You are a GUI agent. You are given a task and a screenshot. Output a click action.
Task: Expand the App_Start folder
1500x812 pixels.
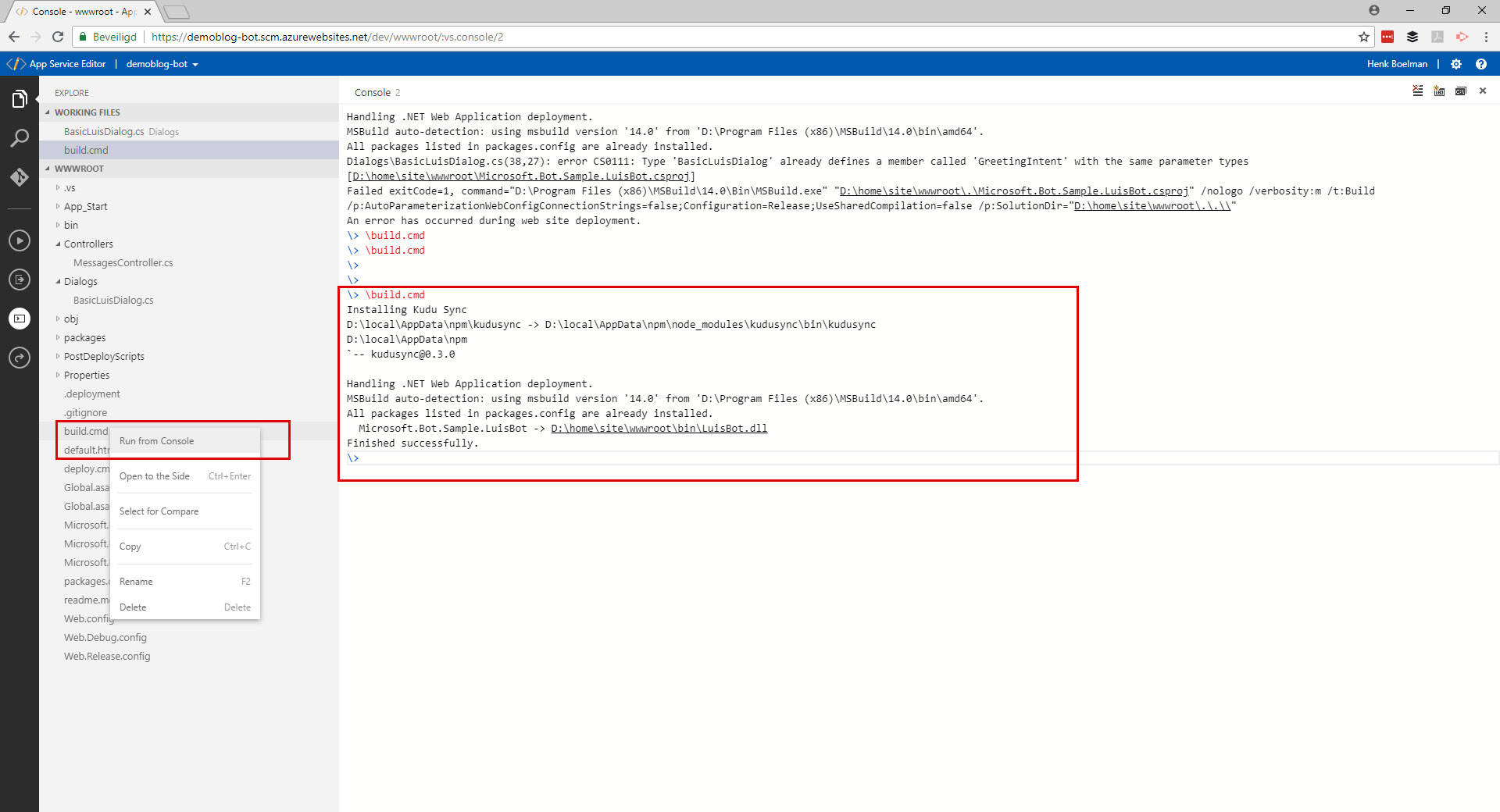58,206
